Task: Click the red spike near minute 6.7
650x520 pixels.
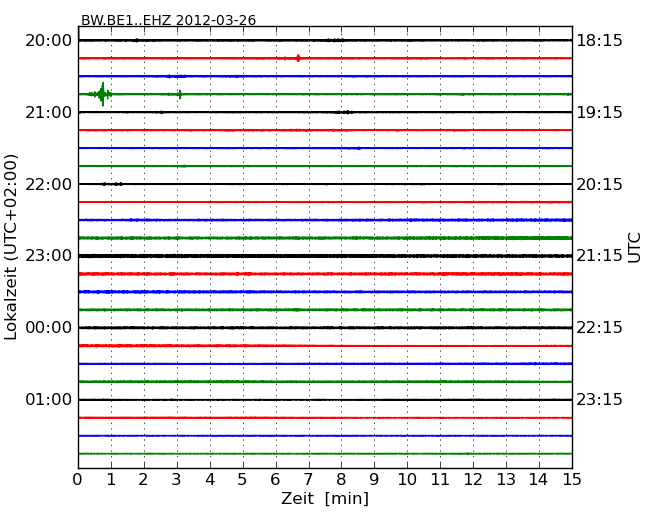Action: tap(298, 58)
